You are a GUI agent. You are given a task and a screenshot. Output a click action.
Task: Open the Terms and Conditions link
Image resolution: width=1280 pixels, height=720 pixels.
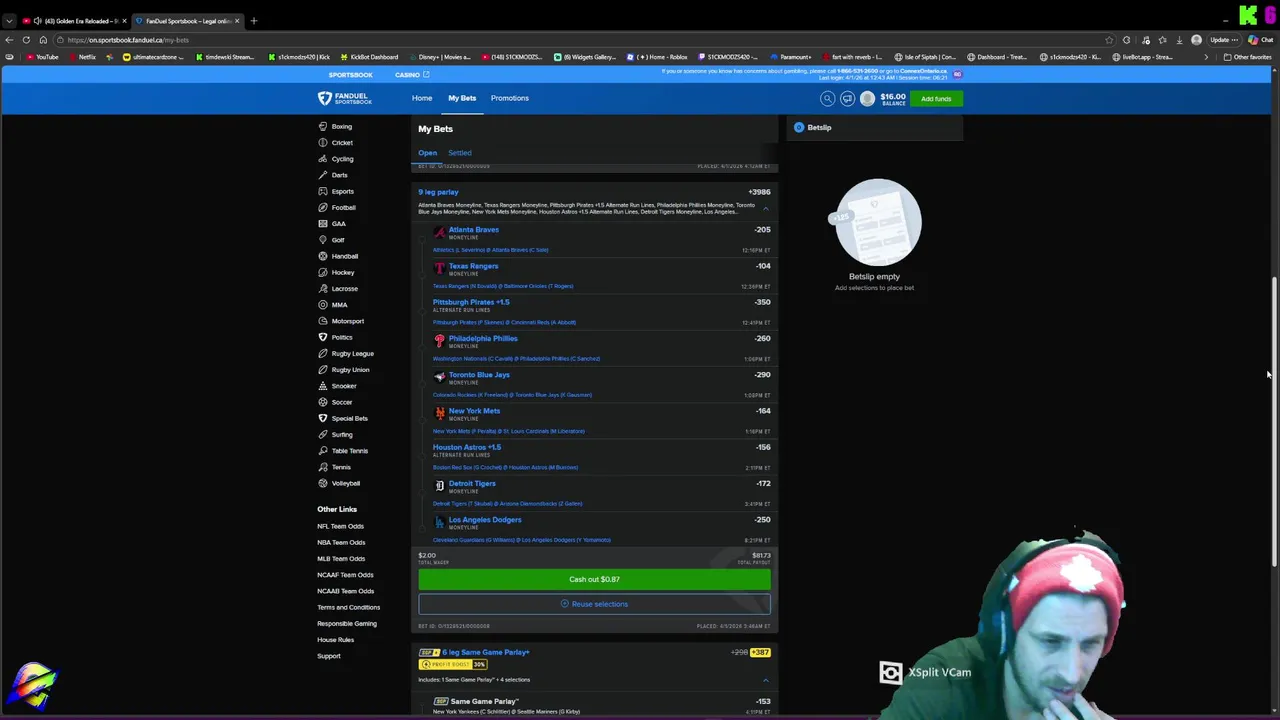[x=348, y=607]
